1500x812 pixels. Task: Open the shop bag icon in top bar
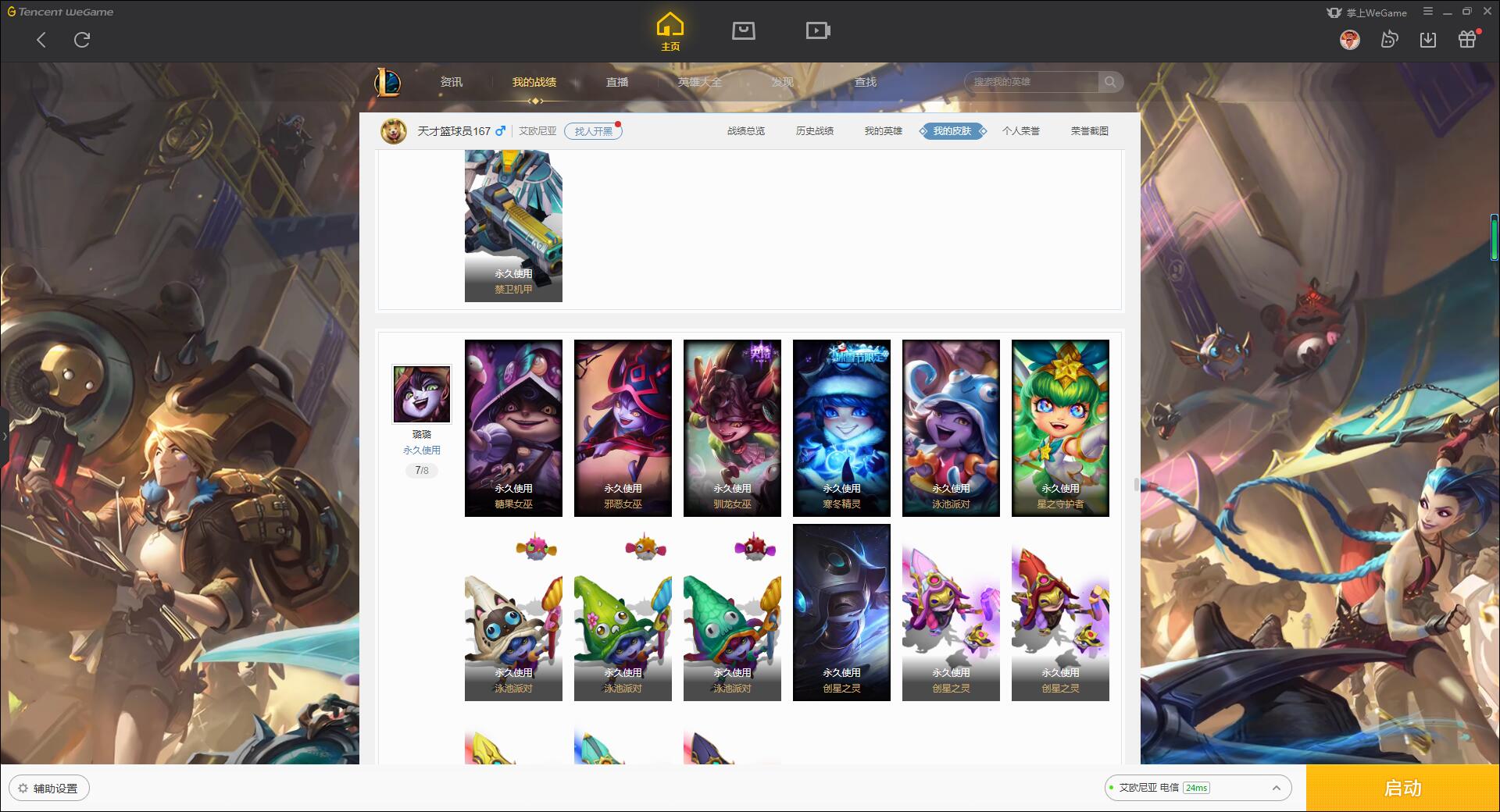pyautogui.click(x=743, y=30)
